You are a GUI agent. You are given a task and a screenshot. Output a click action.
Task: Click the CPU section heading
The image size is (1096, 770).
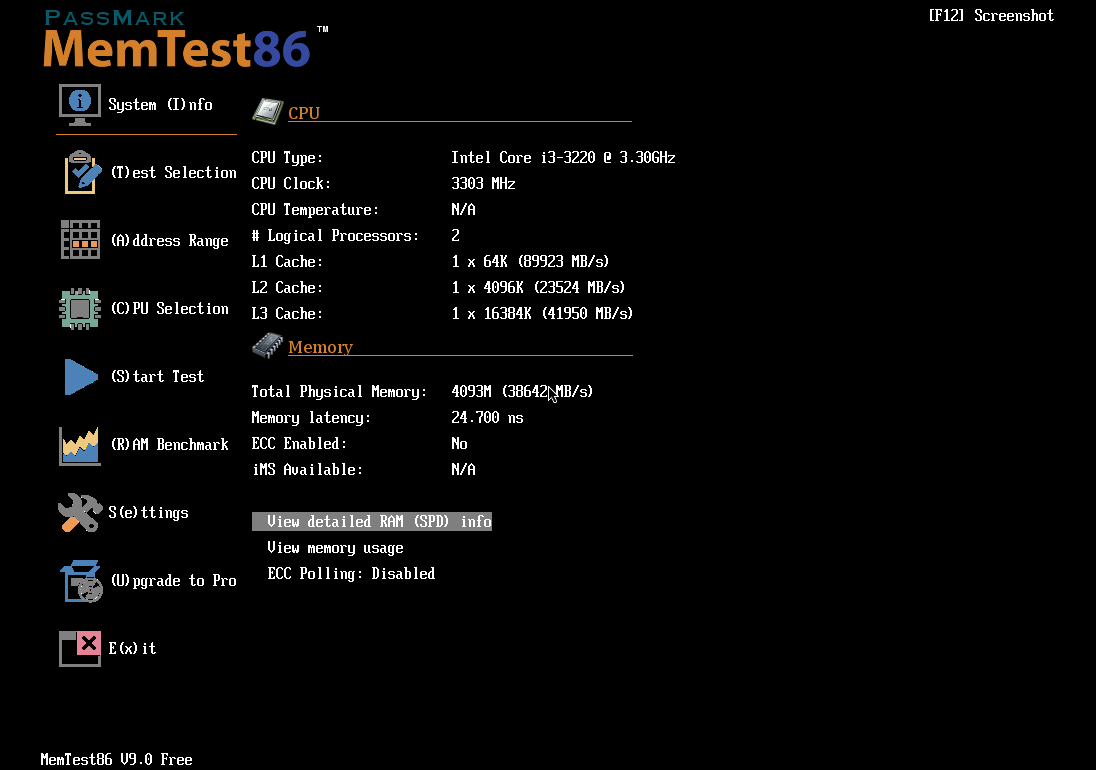coord(304,112)
